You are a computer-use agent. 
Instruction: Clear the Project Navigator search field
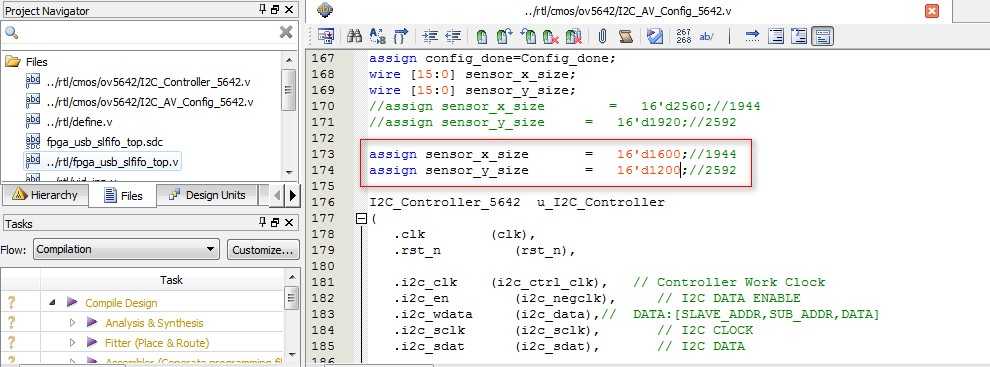pos(286,32)
